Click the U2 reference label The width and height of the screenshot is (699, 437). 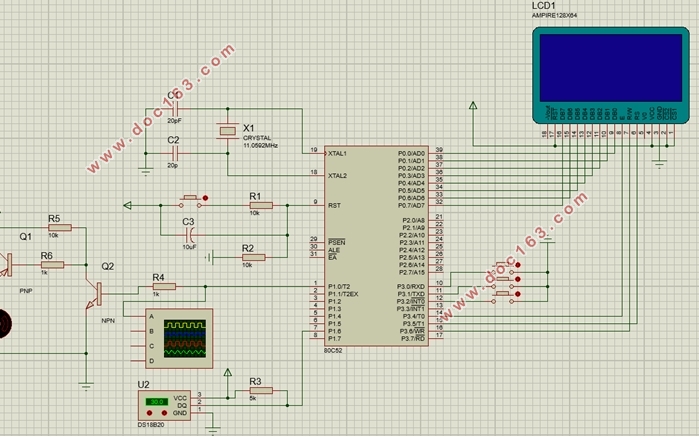pos(144,385)
